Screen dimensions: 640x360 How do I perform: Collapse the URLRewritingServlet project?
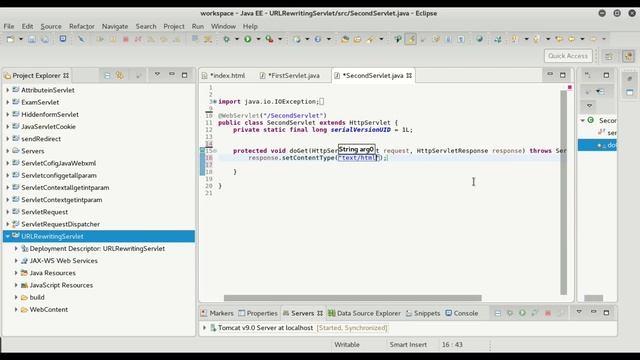(x=7, y=236)
